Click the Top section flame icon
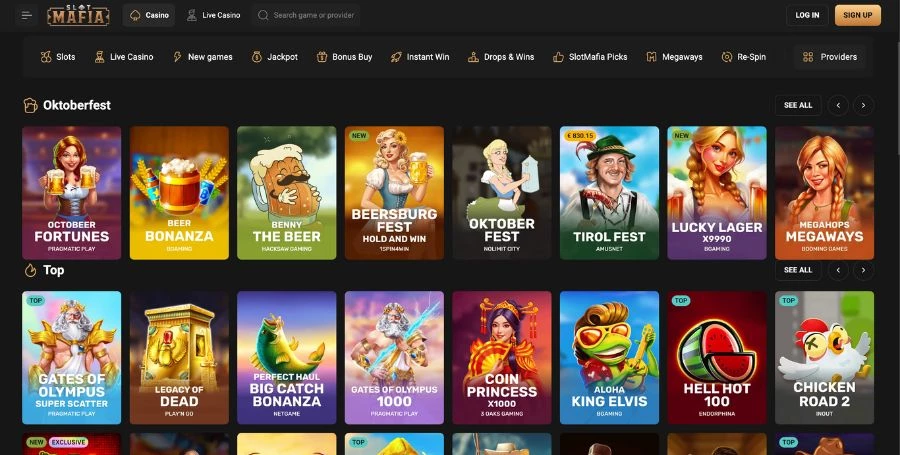 [30, 270]
